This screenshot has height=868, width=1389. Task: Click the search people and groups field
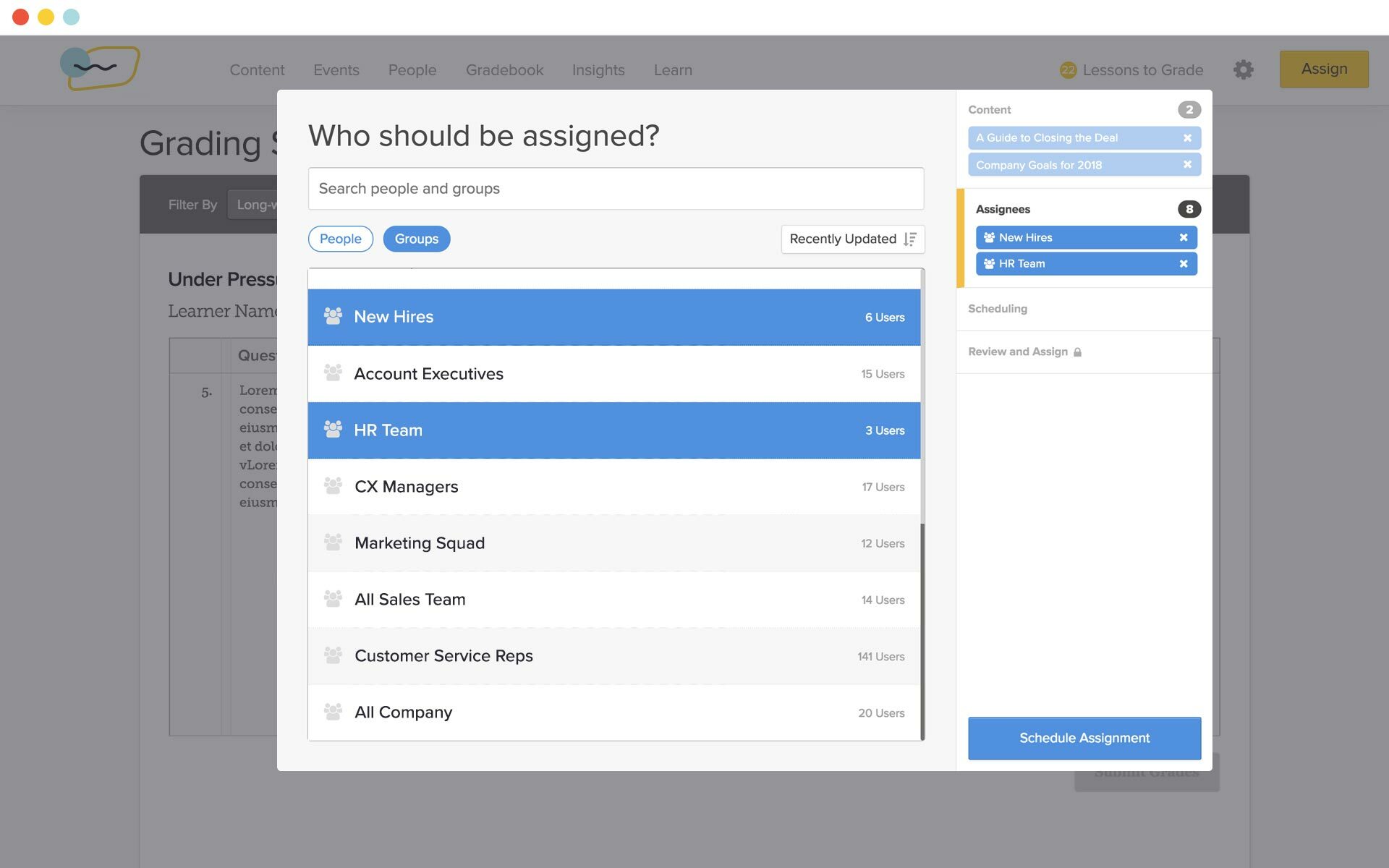[x=615, y=188]
